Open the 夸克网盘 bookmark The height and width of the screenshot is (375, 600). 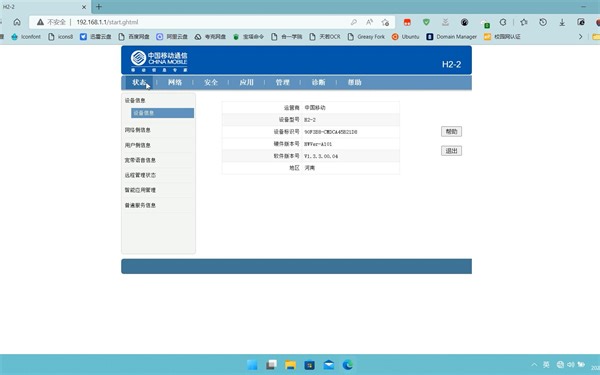point(210,37)
